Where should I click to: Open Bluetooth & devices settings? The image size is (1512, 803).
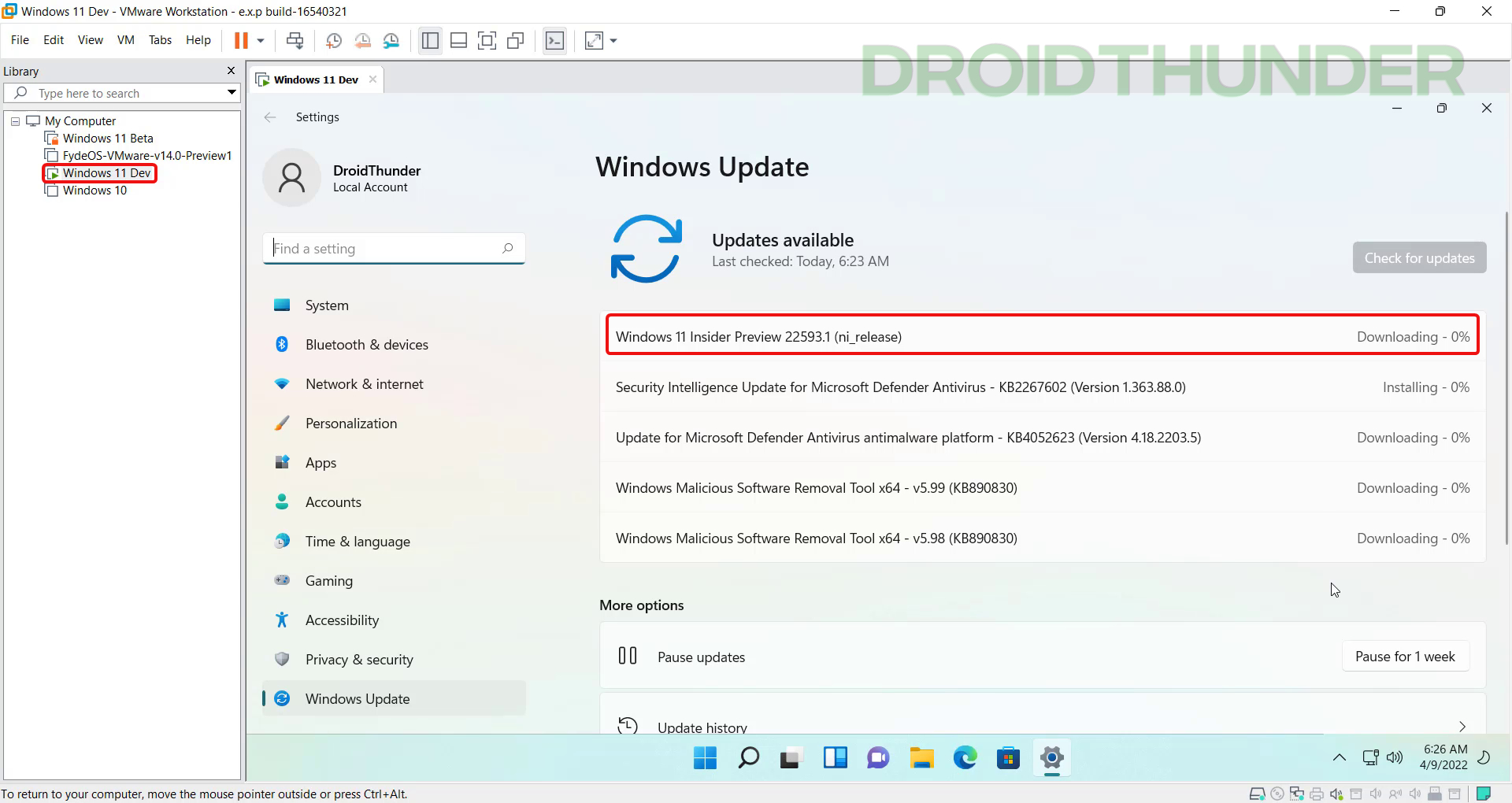click(x=394, y=345)
